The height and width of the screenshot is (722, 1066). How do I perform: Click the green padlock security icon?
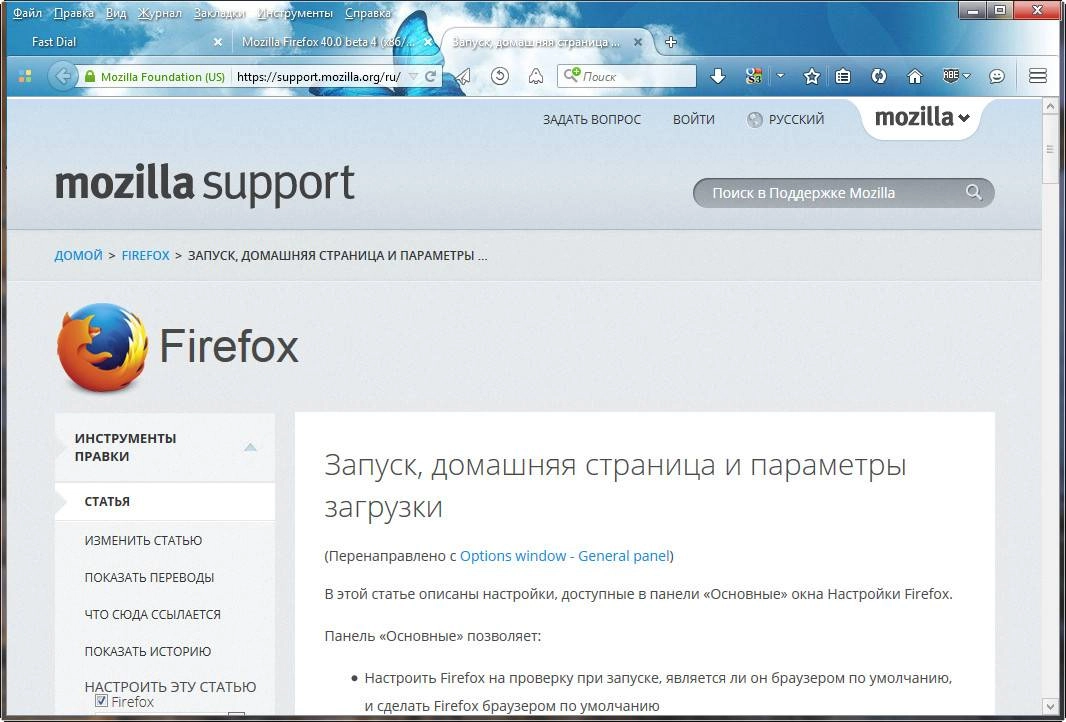click(90, 77)
